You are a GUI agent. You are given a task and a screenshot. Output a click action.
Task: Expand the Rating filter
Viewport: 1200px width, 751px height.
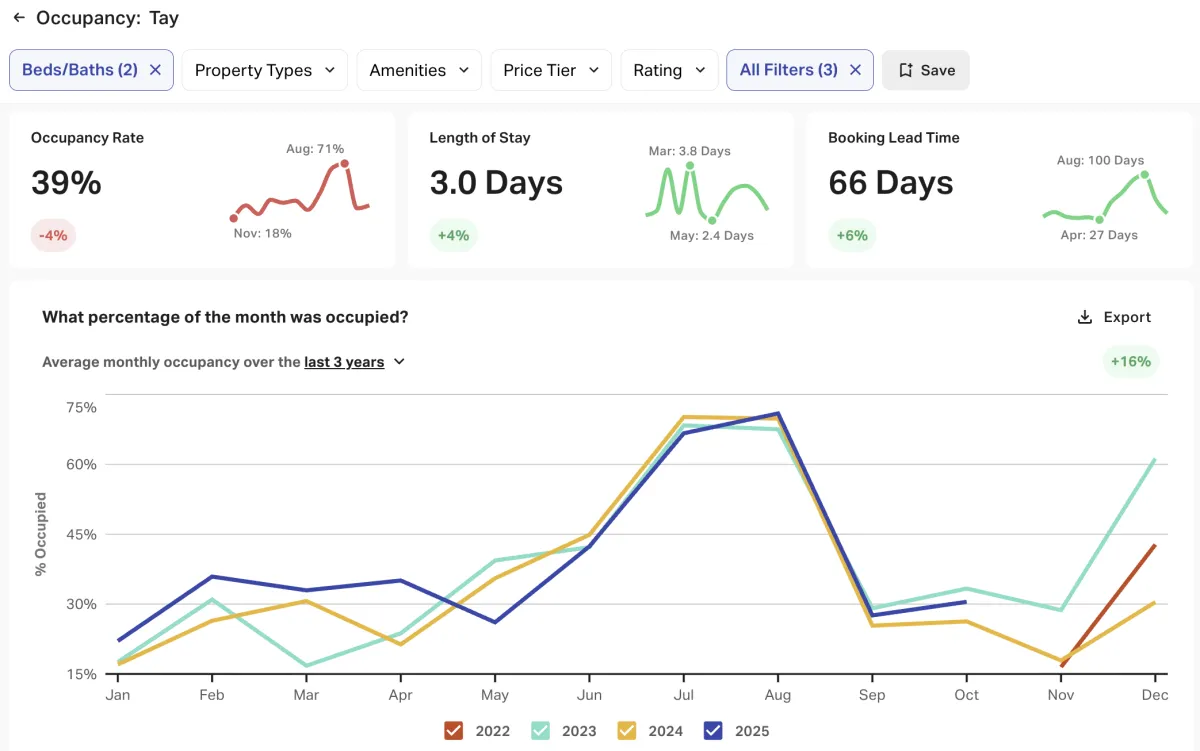tap(669, 70)
